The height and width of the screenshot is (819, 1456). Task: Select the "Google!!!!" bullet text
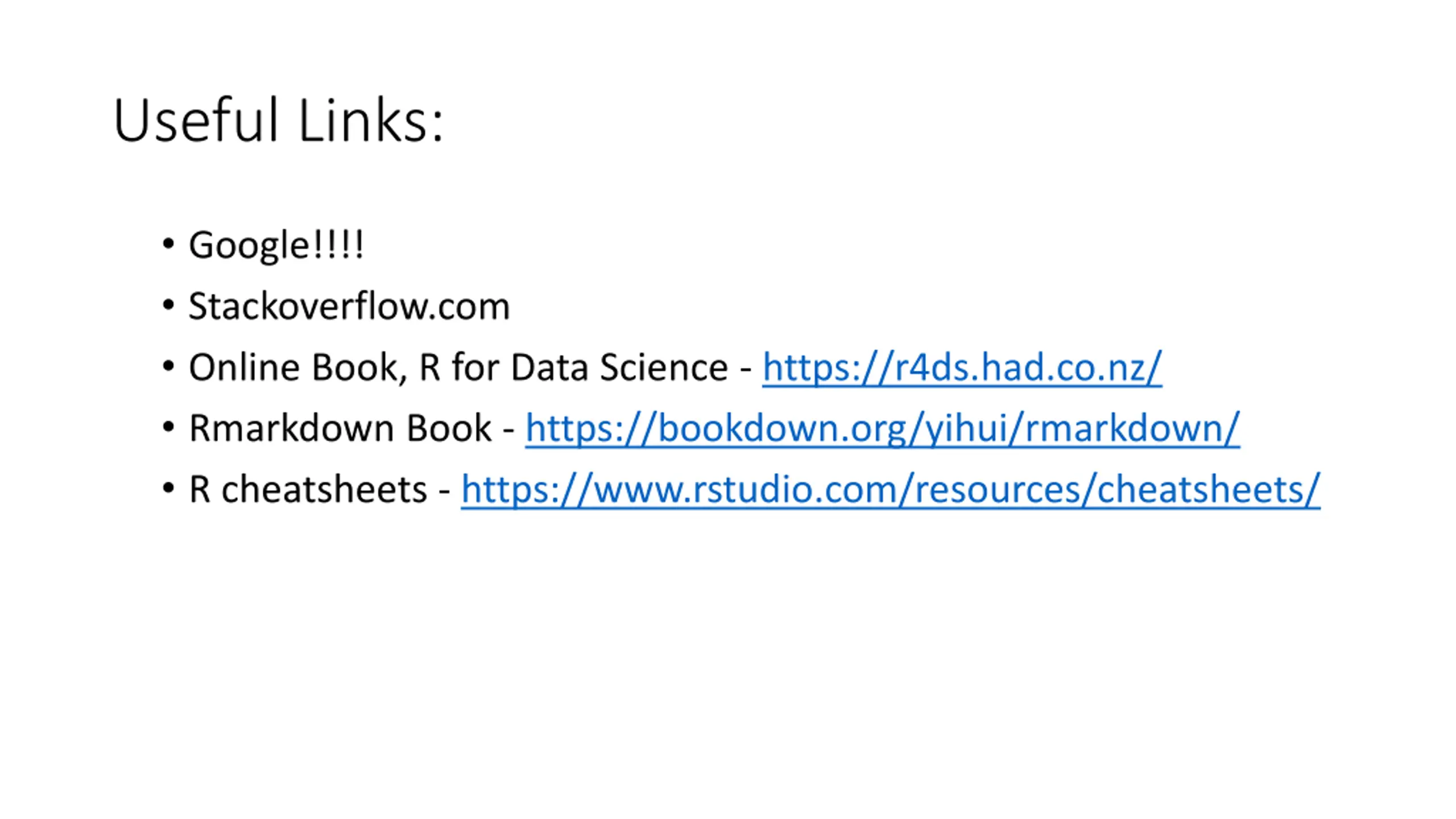276,246
